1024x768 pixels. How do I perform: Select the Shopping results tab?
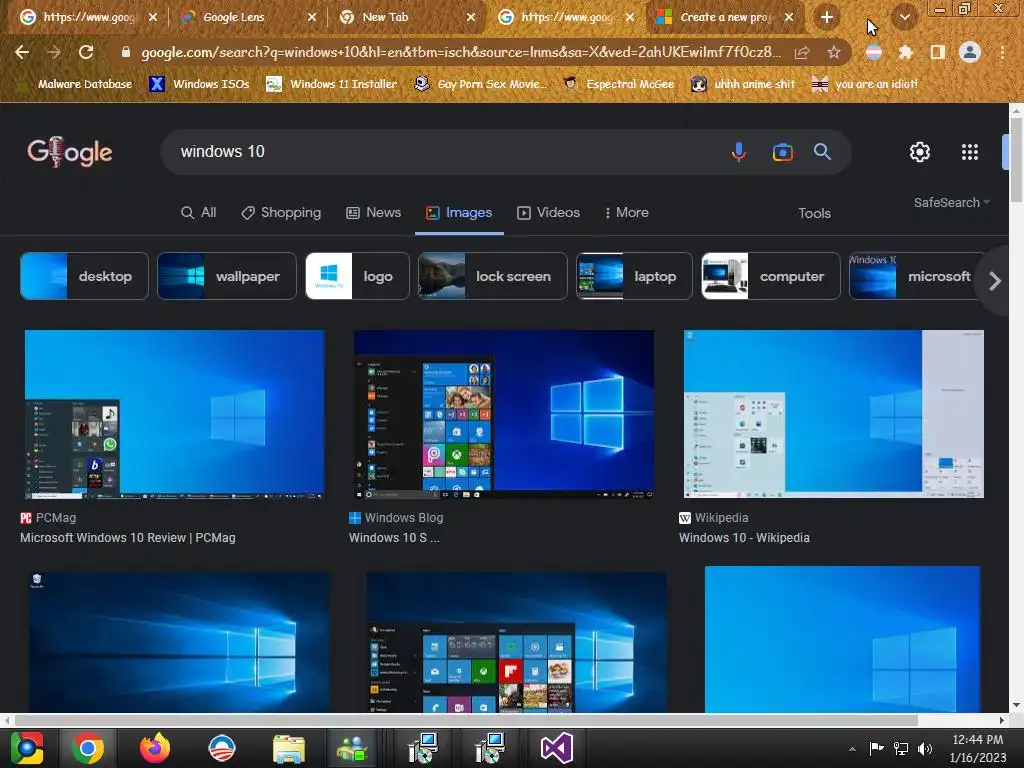point(281,213)
